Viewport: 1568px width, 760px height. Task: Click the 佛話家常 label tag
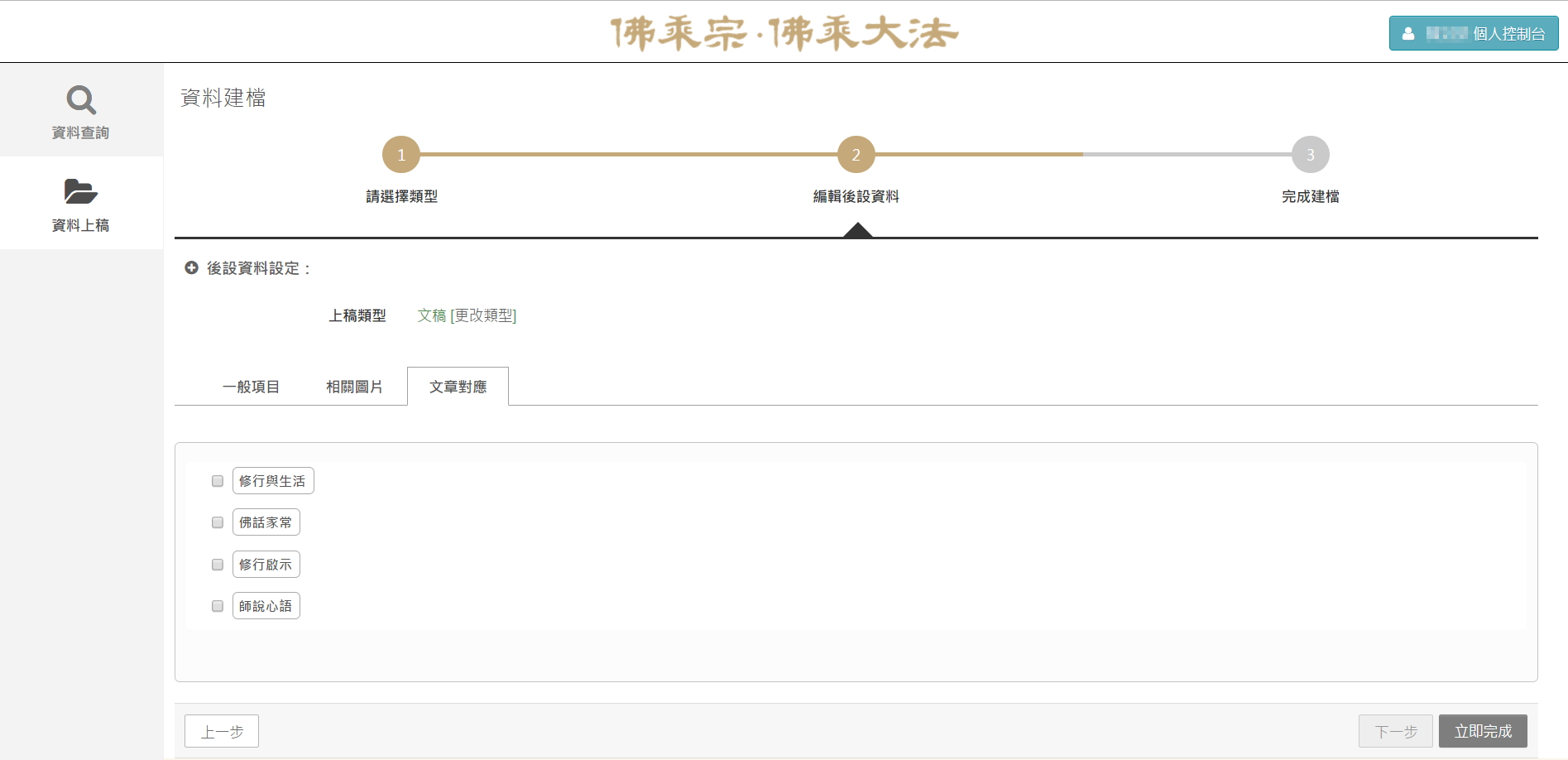(x=266, y=522)
